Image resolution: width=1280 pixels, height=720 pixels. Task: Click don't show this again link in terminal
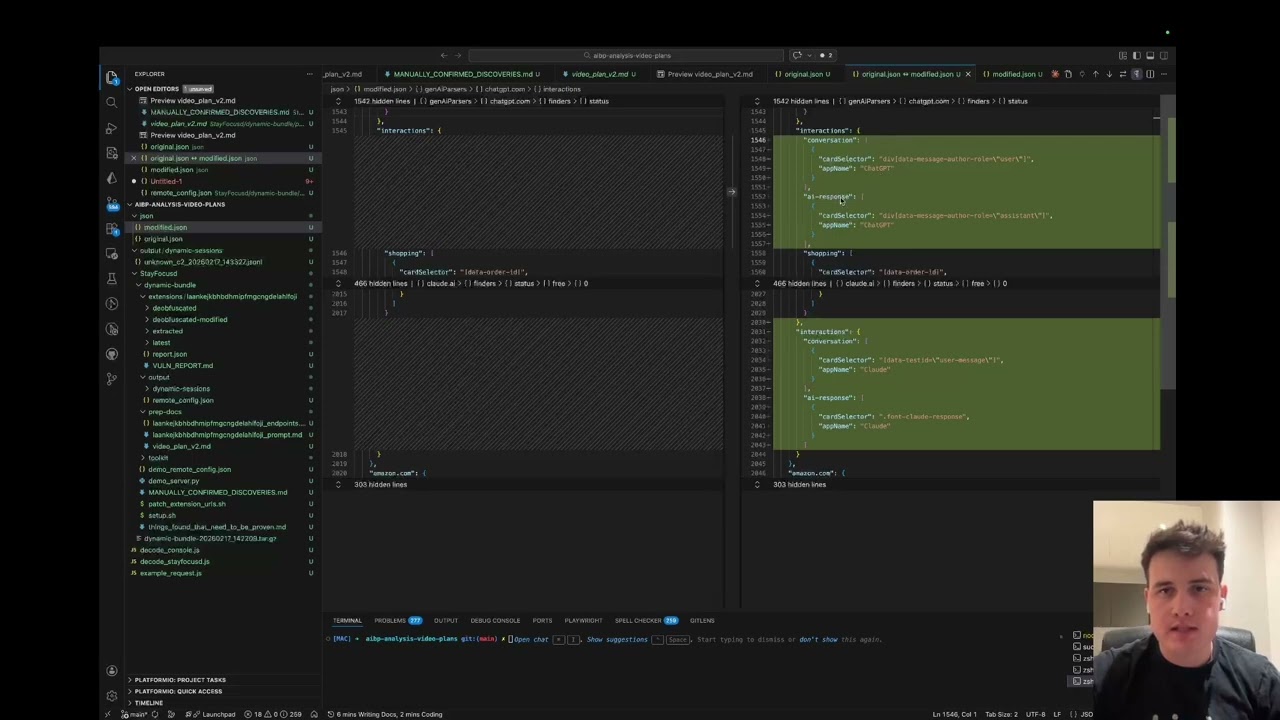[x=820, y=639]
